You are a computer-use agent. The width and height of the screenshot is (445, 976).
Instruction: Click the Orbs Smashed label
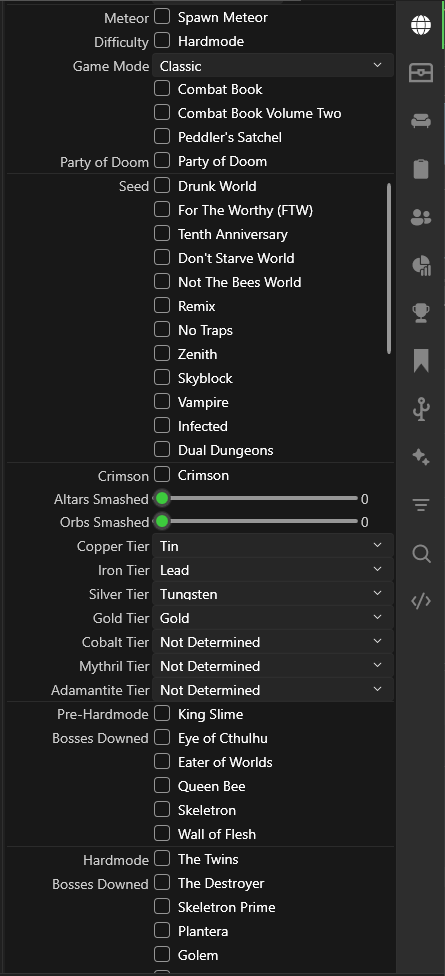click(x=105, y=522)
